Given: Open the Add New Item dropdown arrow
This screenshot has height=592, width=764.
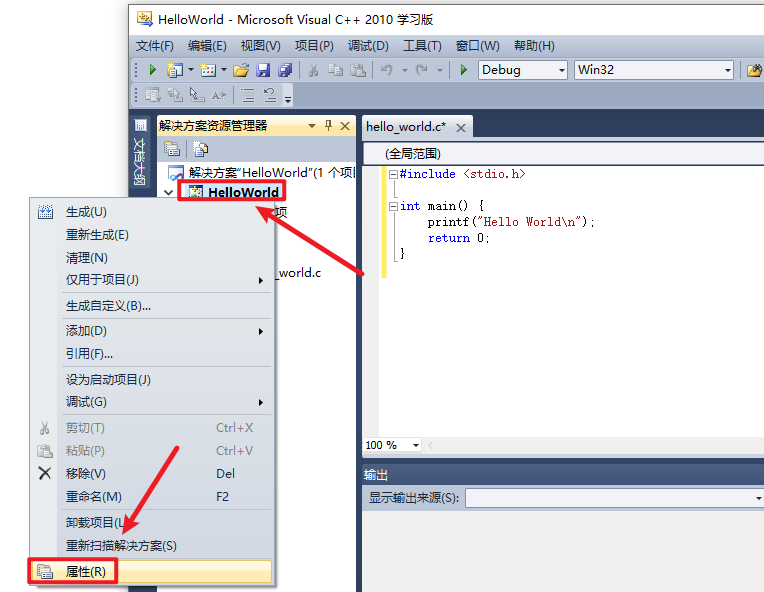Looking at the screenshot, I should point(224,70).
